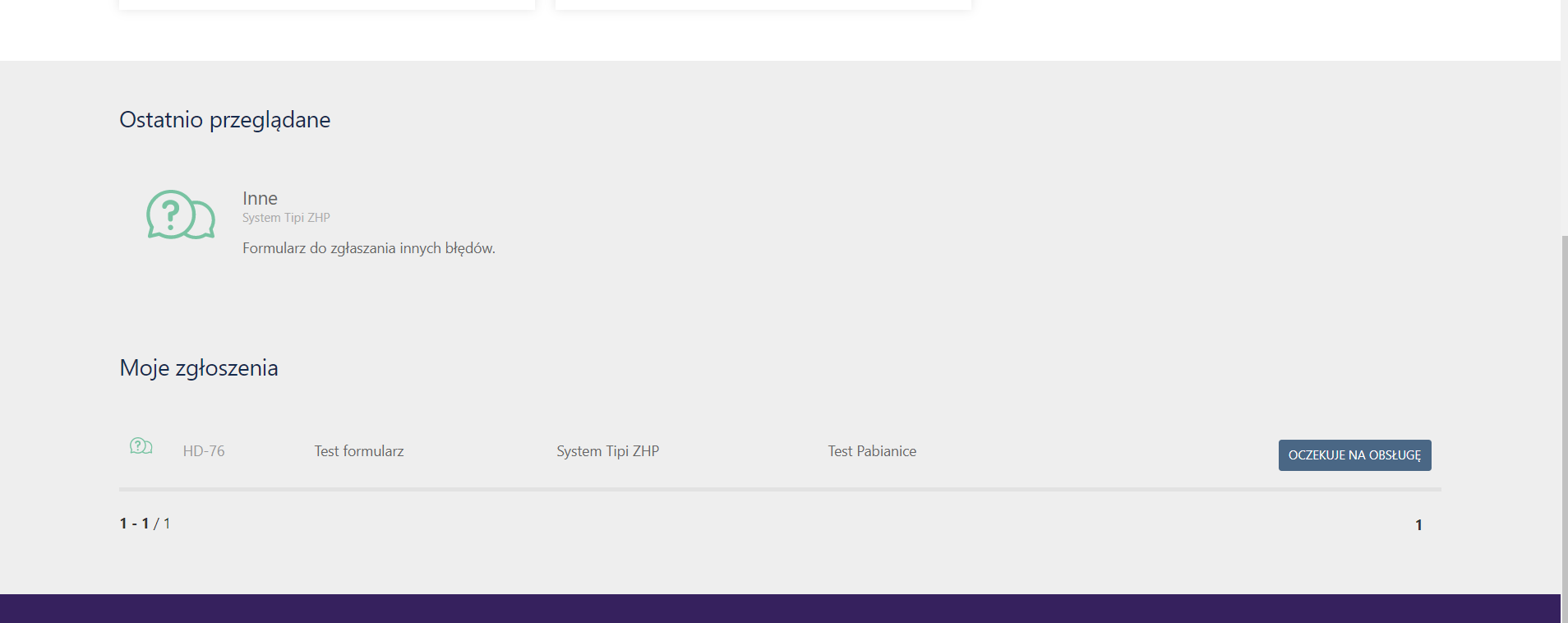Click the dark purple footer bar
1568x623 pixels.
[781, 609]
